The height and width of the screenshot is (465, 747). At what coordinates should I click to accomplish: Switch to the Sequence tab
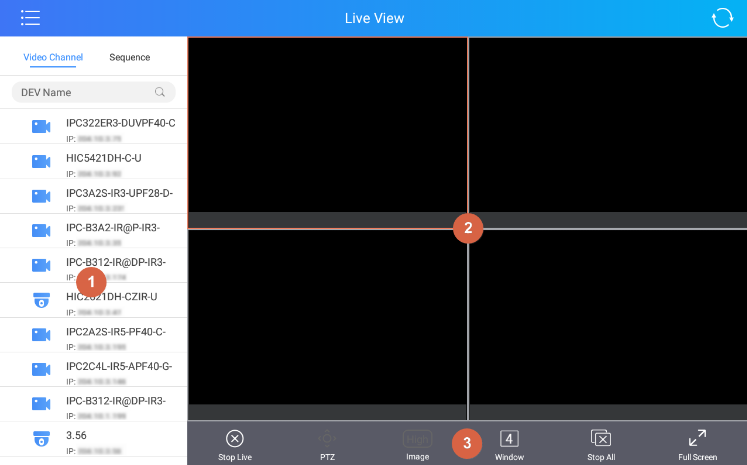(130, 57)
